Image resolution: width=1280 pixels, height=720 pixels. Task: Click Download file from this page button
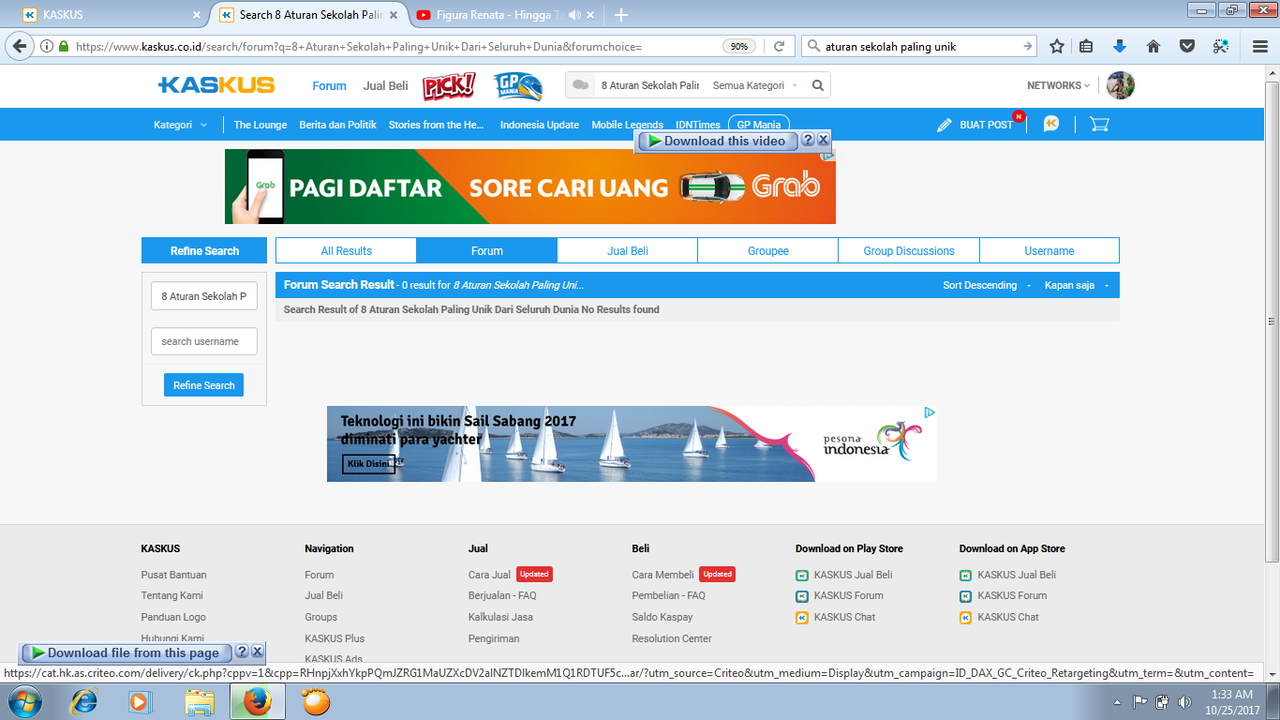click(127, 652)
